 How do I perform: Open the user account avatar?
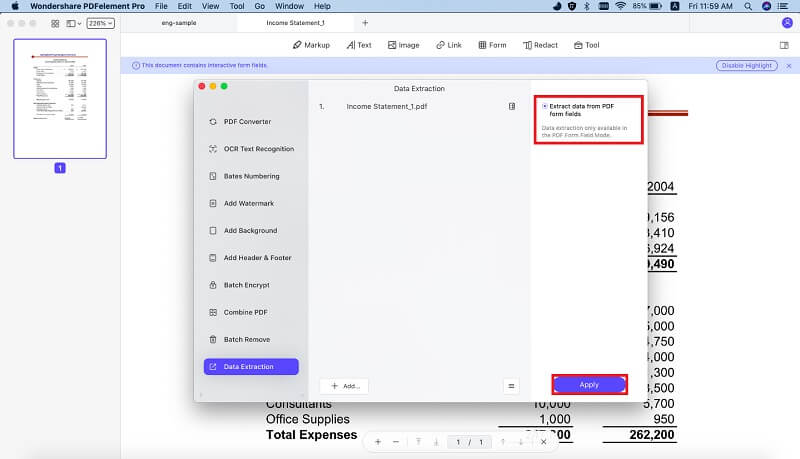point(787,23)
